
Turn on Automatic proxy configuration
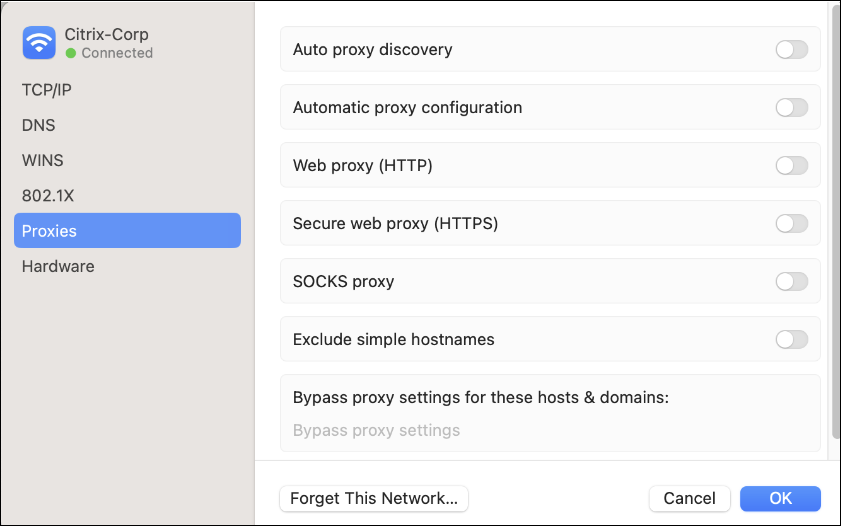pyautogui.click(x=791, y=108)
